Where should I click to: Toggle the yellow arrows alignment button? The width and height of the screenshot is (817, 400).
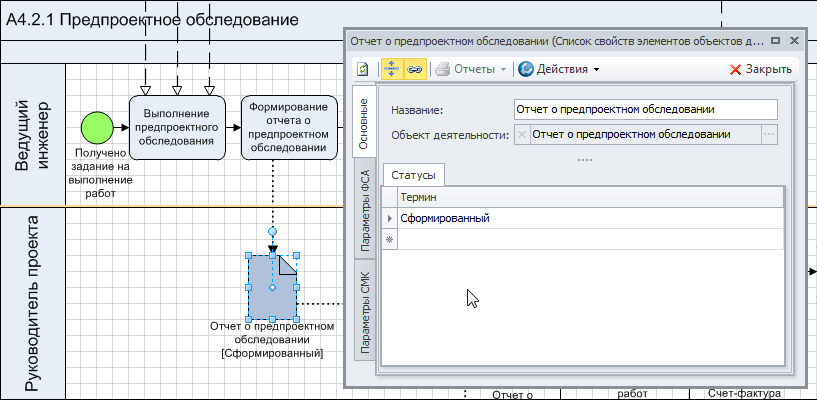tap(391, 69)
